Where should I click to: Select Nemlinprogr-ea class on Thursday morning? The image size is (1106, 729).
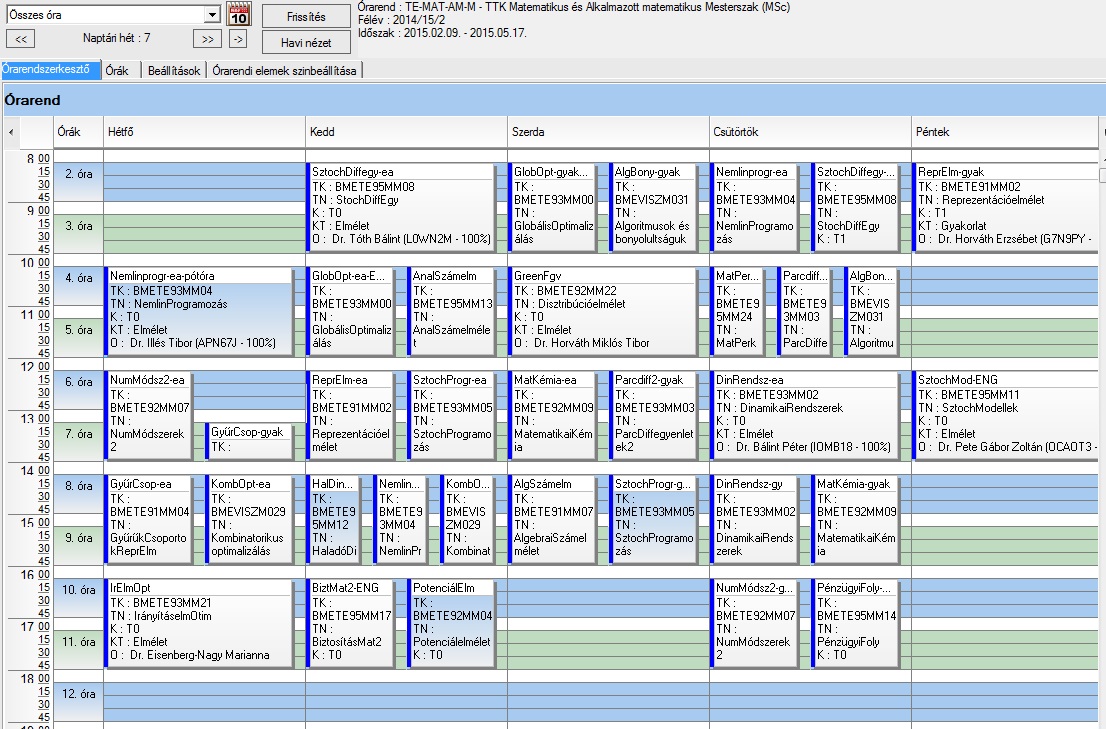pos(755,208)
